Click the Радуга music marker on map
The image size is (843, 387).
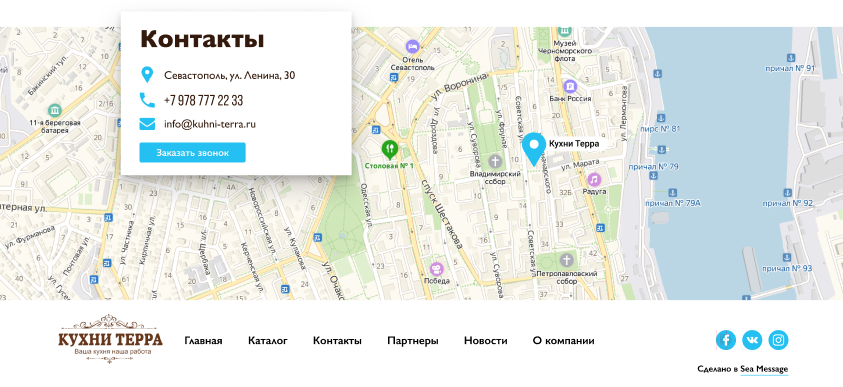pyautogui.click(x=594, y=180)
